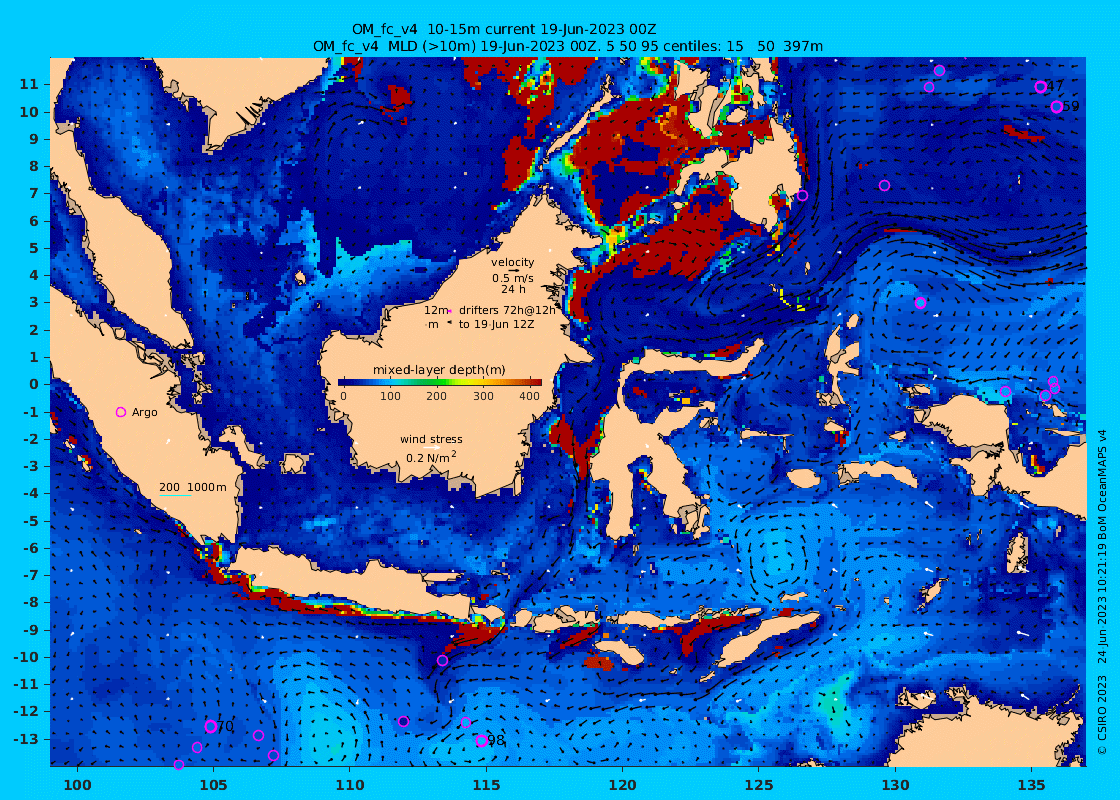Click the Argo float near 7°N 129.5°E
This screenshot has width=1120, height=800.
(x=884, y=186)
